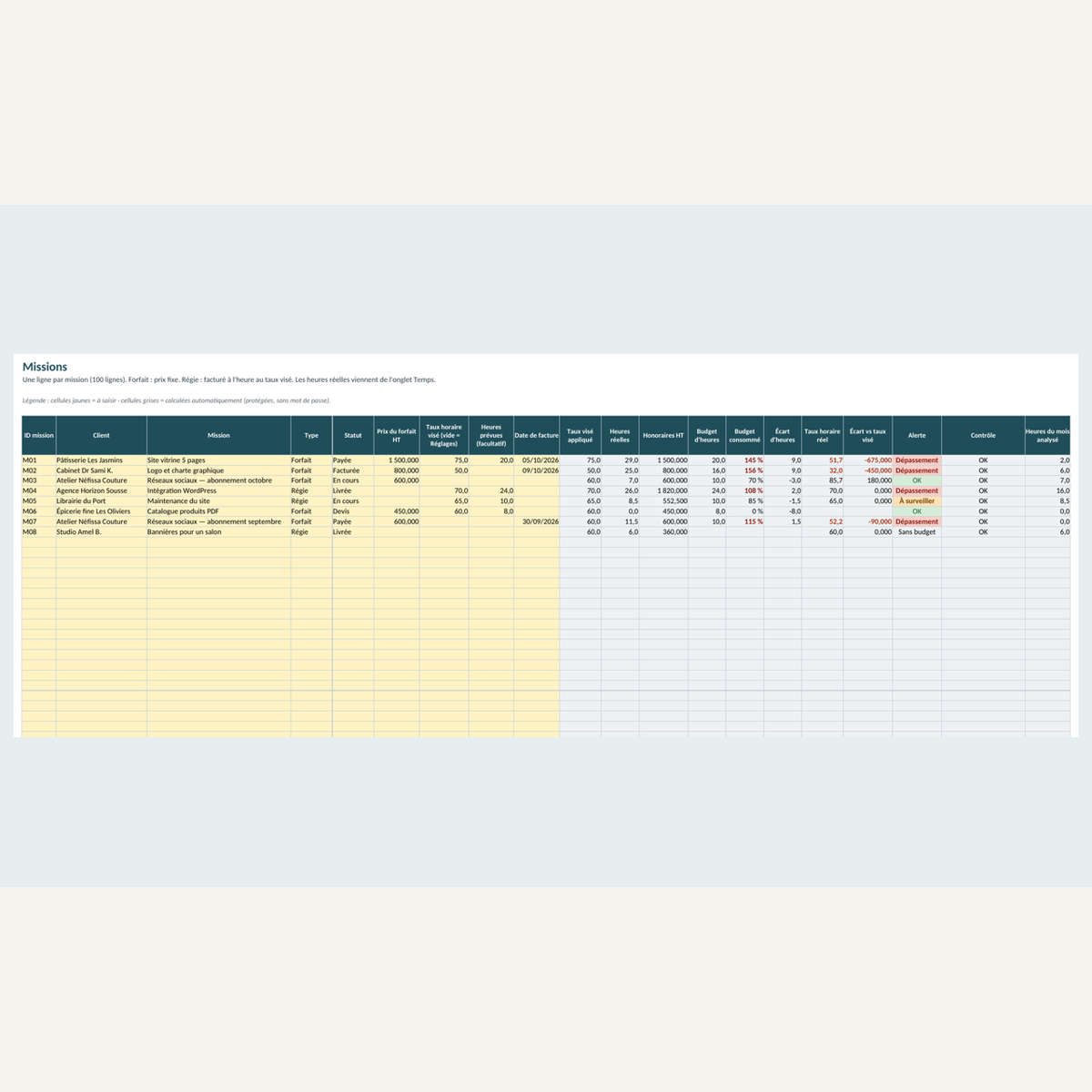Click the '1 820,000' honoraires cell
The height and width of the screenshot is (1092, 1092).
pos(663,490)
